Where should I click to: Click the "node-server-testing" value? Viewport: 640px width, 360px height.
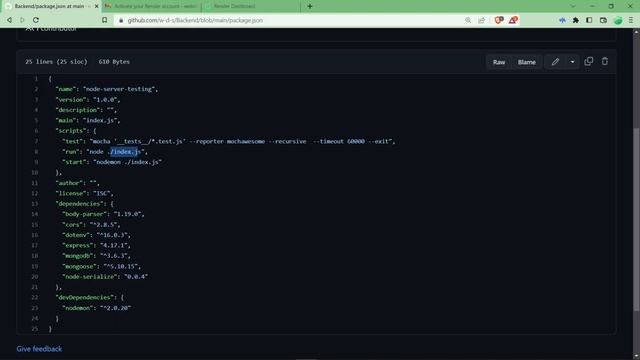point(119,89)
